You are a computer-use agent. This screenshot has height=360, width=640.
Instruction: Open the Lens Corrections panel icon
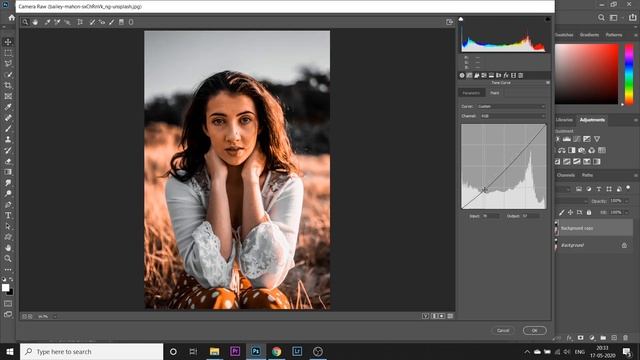(498, 76)
